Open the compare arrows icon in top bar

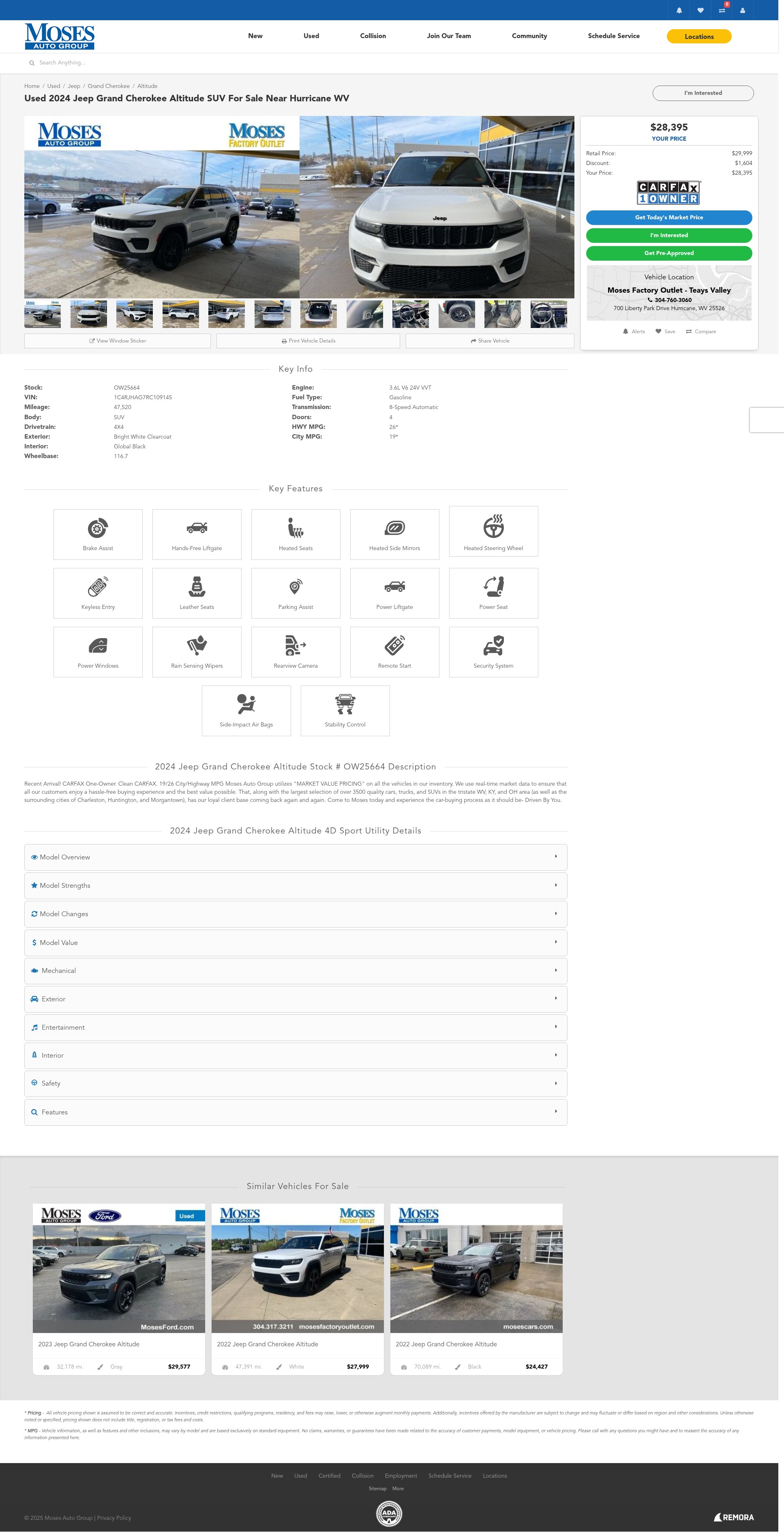click(x=722, y=10)
